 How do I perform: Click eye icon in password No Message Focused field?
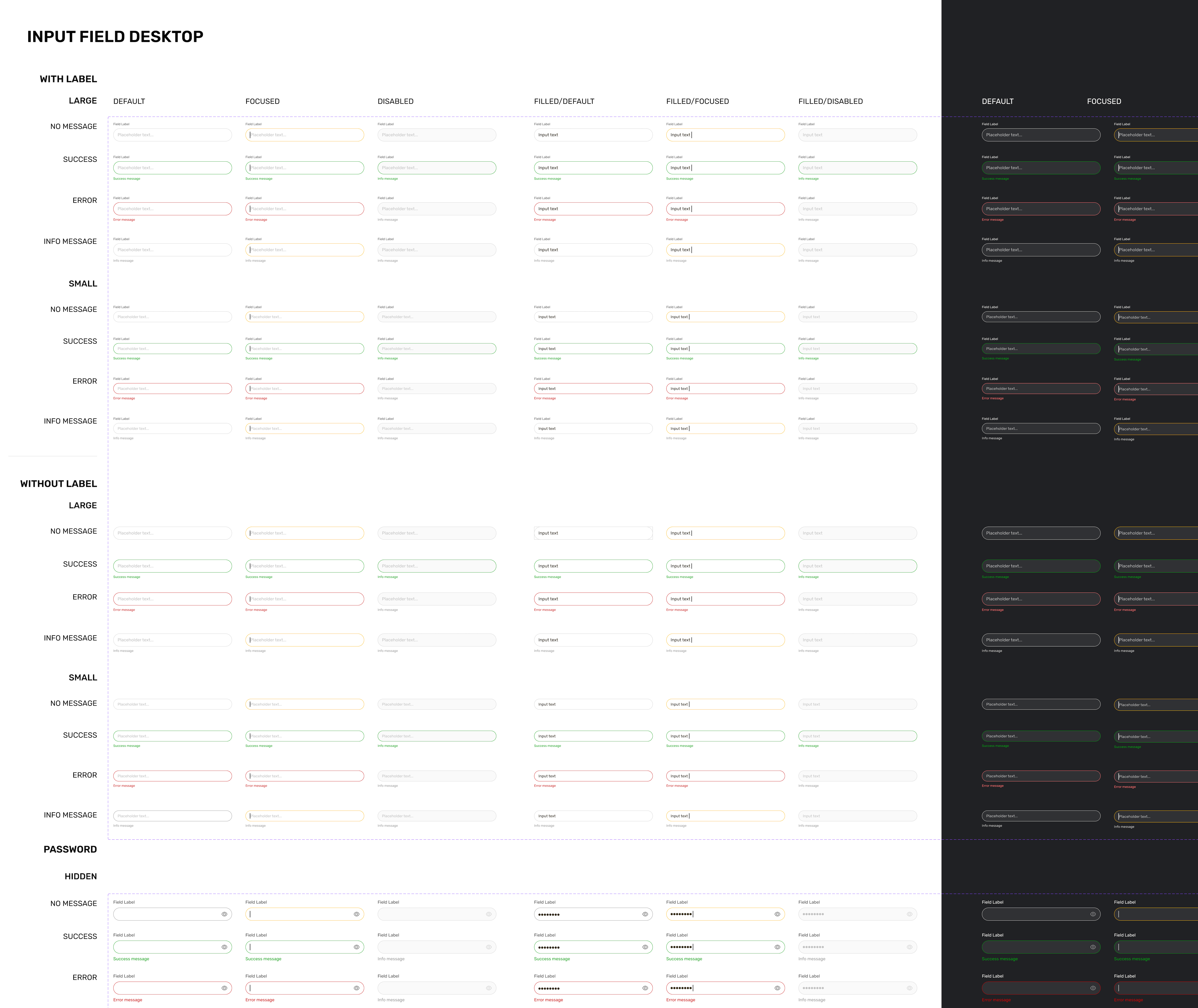pyautogui.click(x=356, y=914)
